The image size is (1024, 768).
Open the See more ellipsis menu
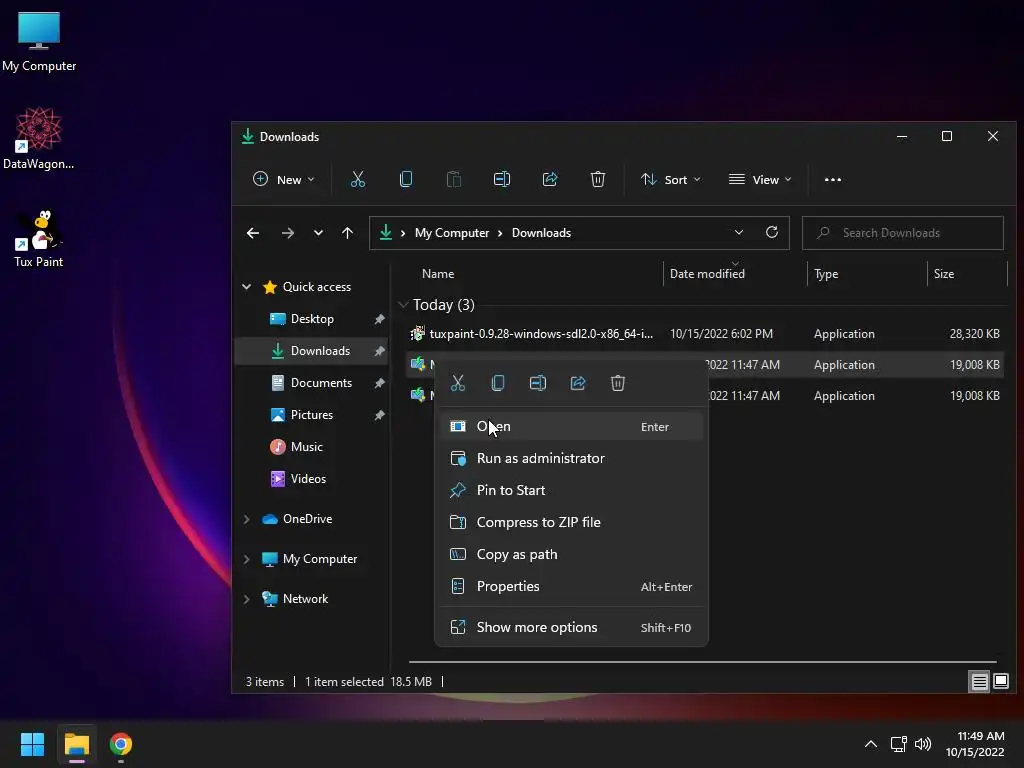point(833,180)
